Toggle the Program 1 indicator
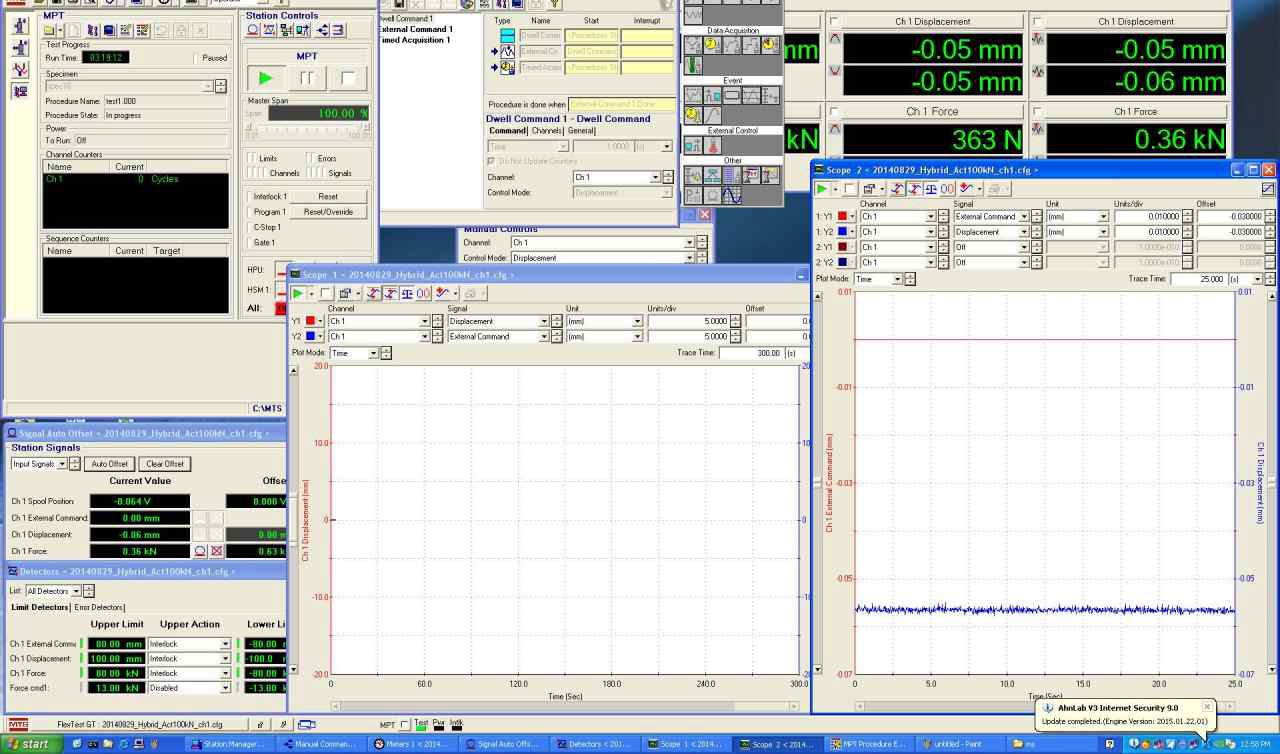1280x754 pixels. point(250,212)
